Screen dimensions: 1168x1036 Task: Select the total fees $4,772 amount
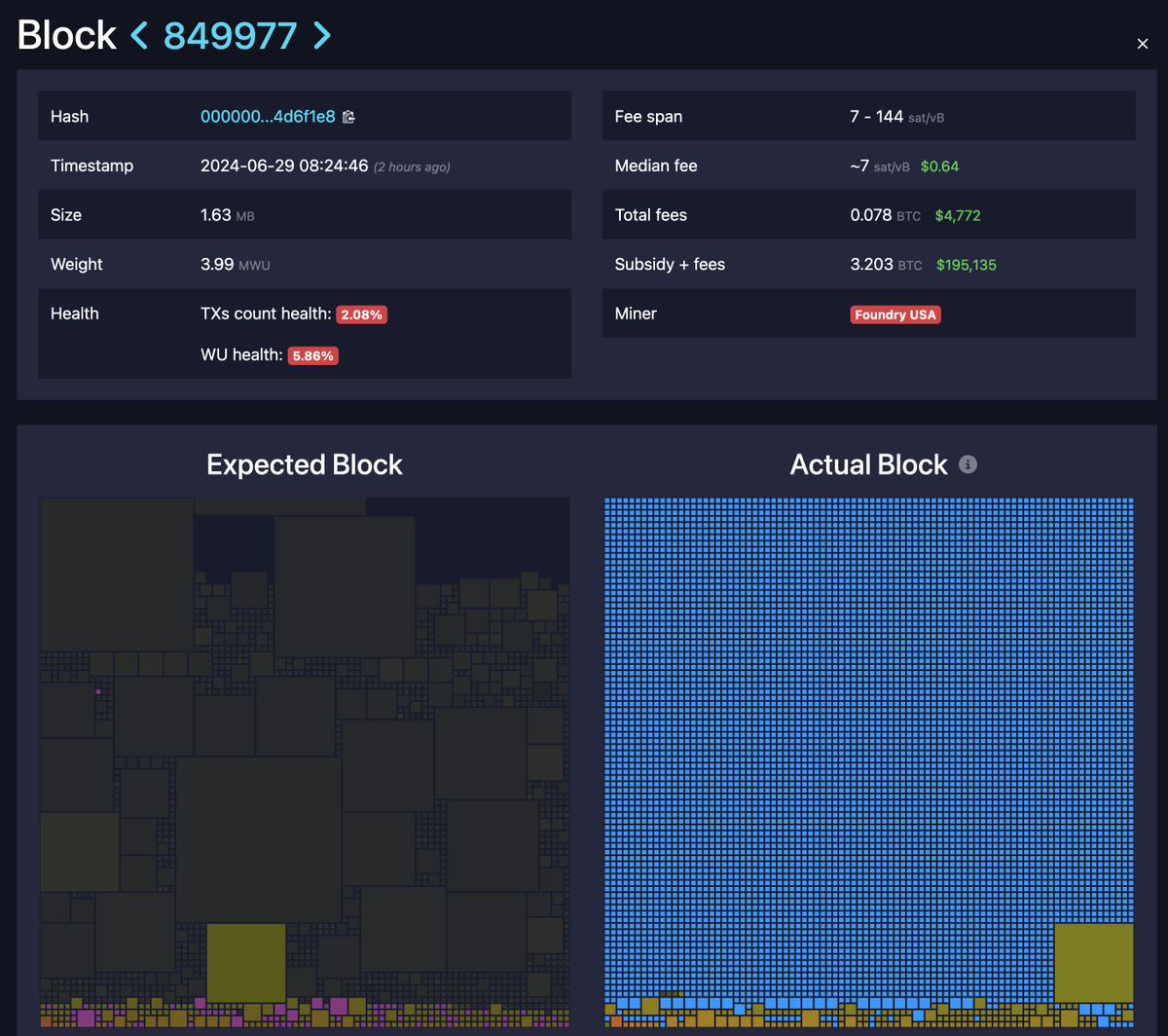(958, 215)
